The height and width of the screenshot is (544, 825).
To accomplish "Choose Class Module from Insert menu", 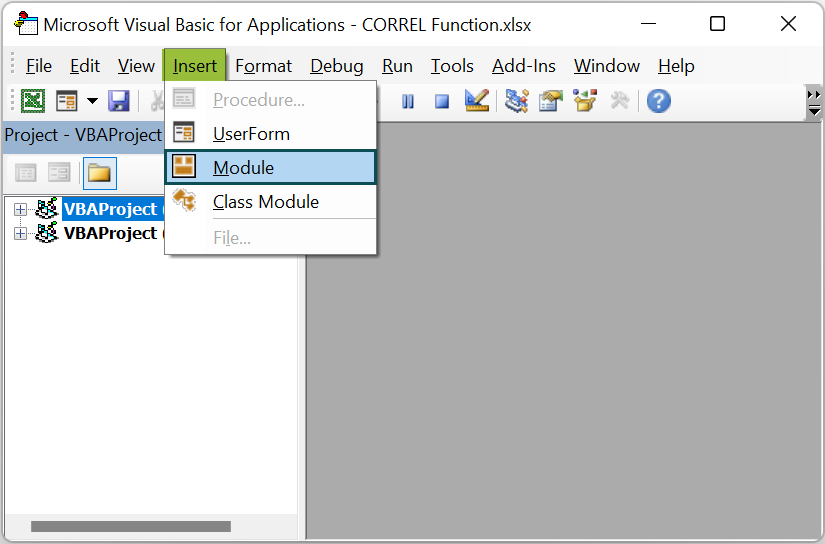I will [270, 202].
